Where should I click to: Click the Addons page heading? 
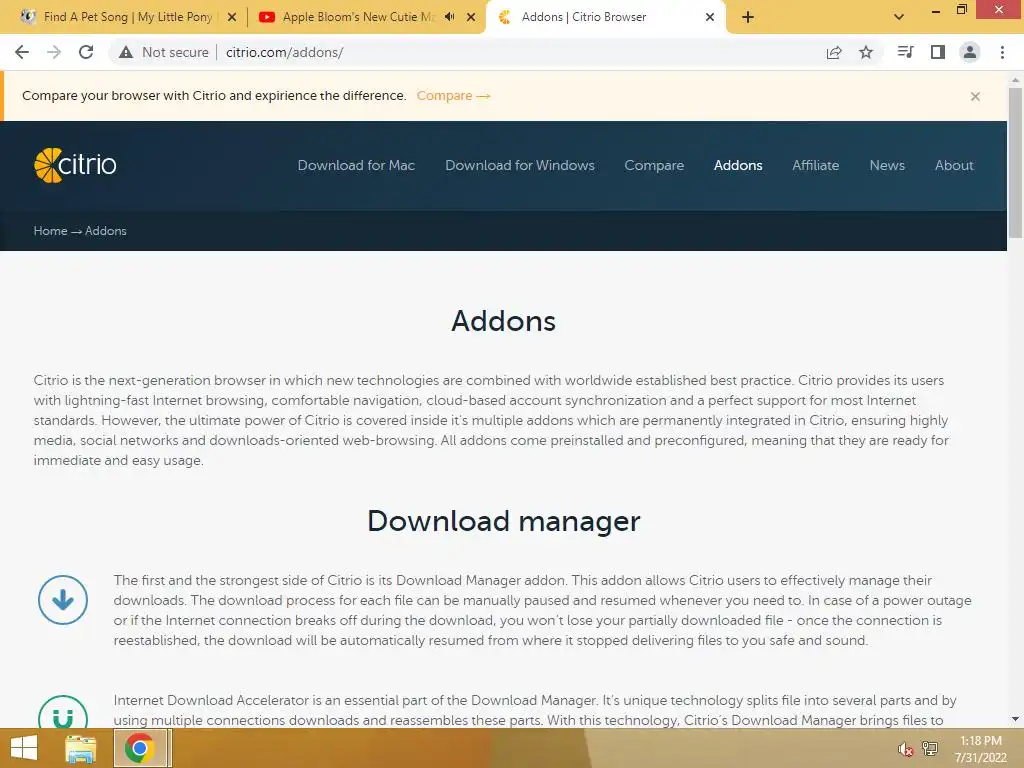(504, 321)
